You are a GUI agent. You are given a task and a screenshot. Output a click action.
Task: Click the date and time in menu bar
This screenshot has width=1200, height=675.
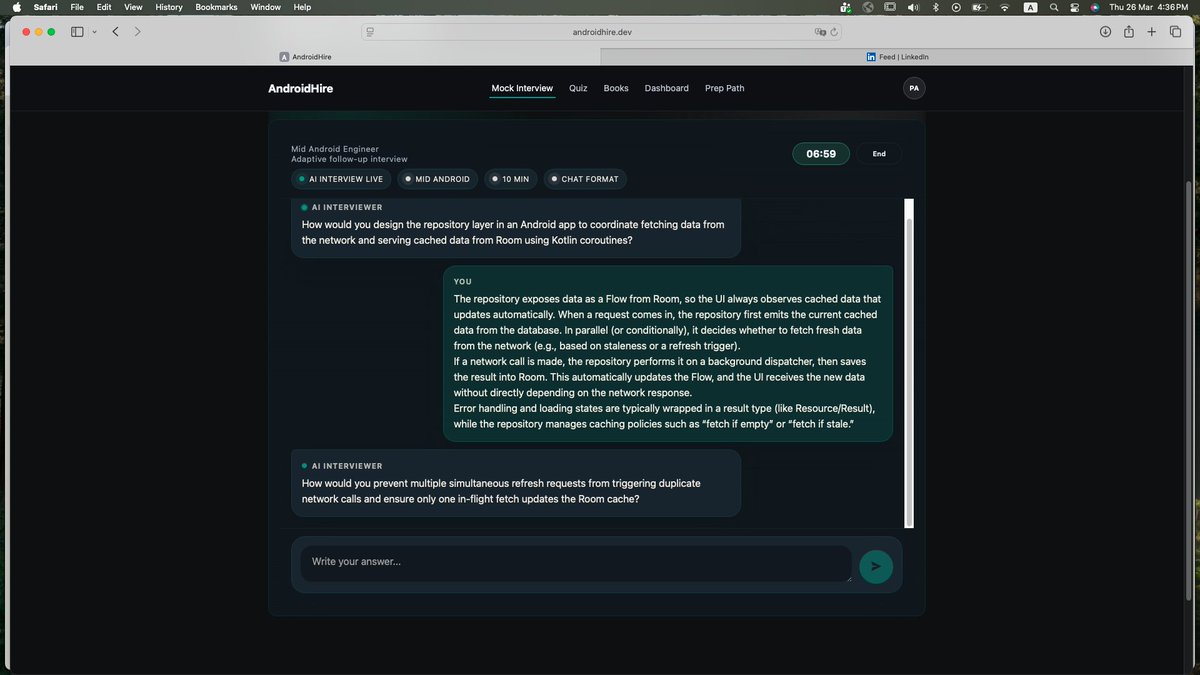[1148, 7]
